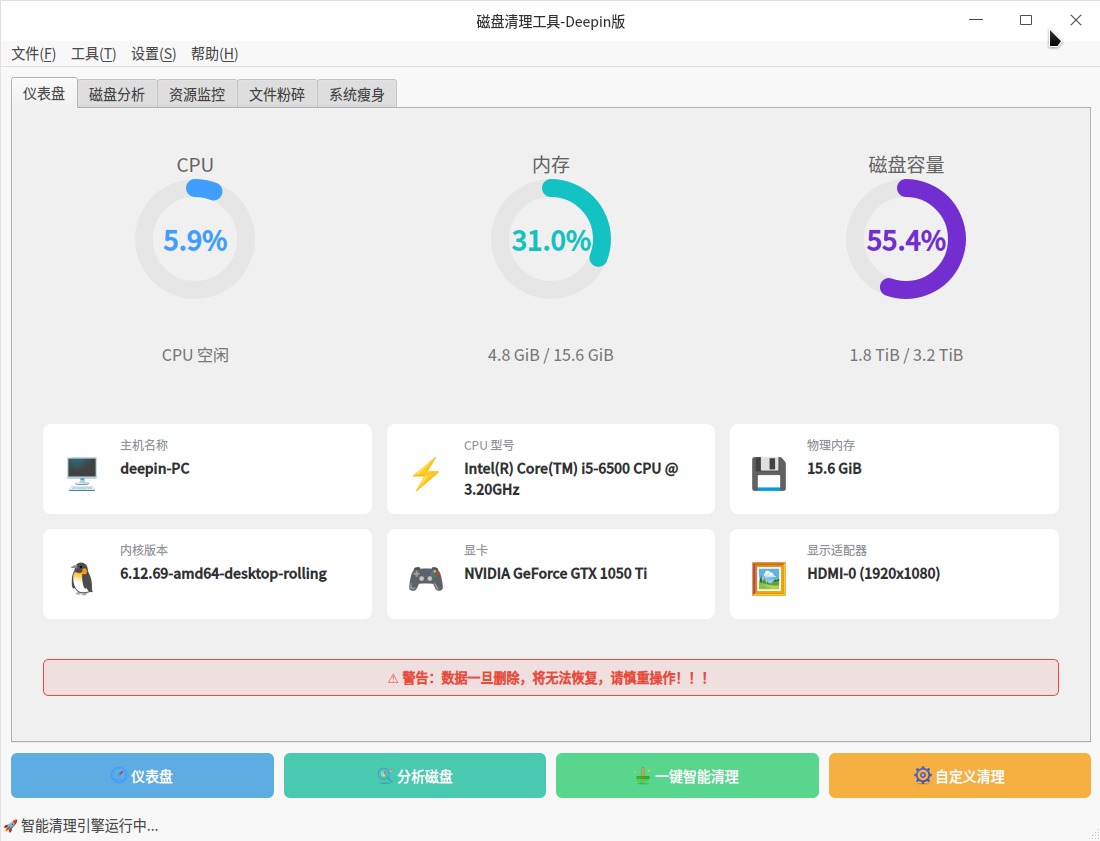The image size is (1100, 841).
Task: Click the 智能清理引擎运行中 status bar text
Action: pyautogui.click(x=89, y=826)
